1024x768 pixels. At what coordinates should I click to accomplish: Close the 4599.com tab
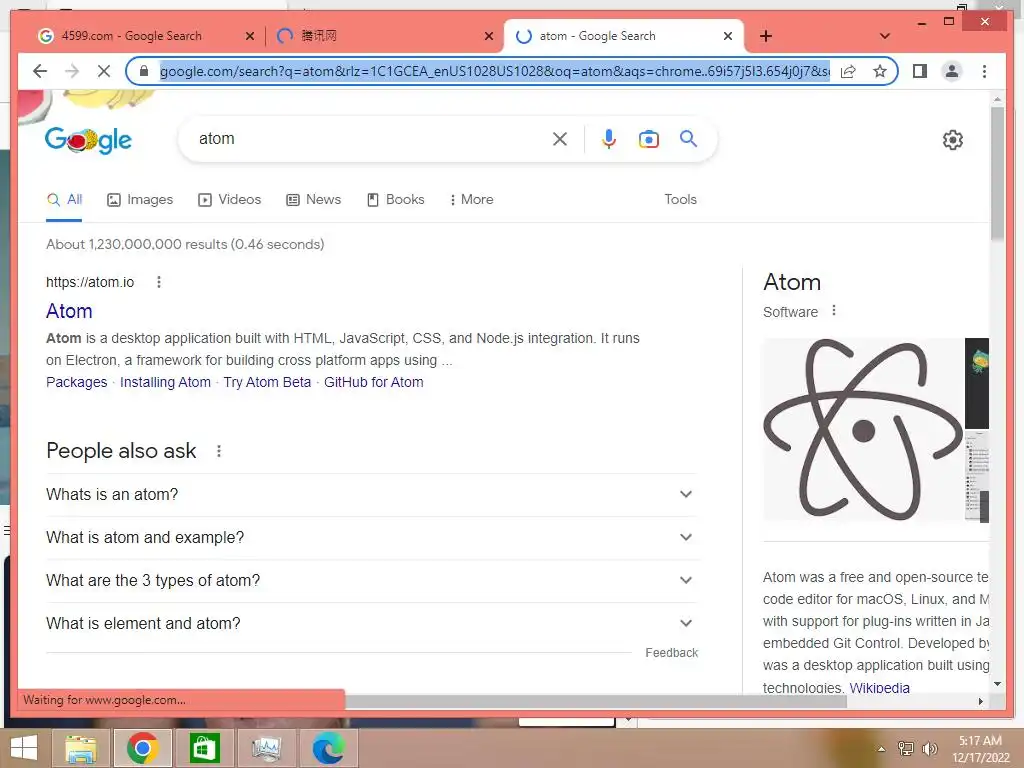click(x=249, y=36)
